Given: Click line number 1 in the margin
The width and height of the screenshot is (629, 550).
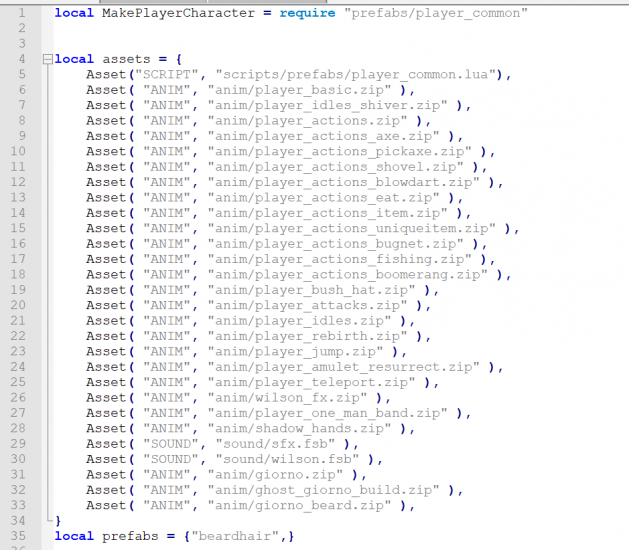Looking at the screenshot, I should pos(22,13).
